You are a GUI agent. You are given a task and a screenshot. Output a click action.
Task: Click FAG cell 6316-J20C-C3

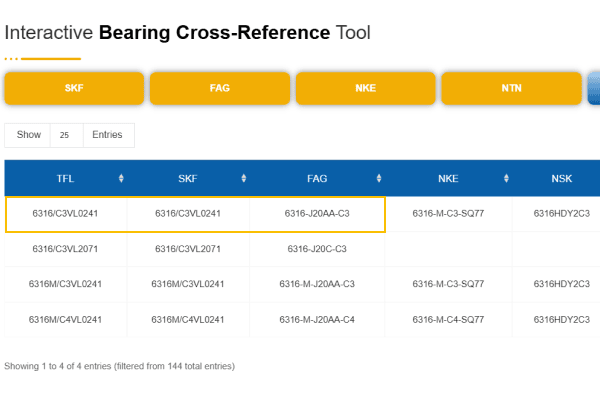point(317,249)
